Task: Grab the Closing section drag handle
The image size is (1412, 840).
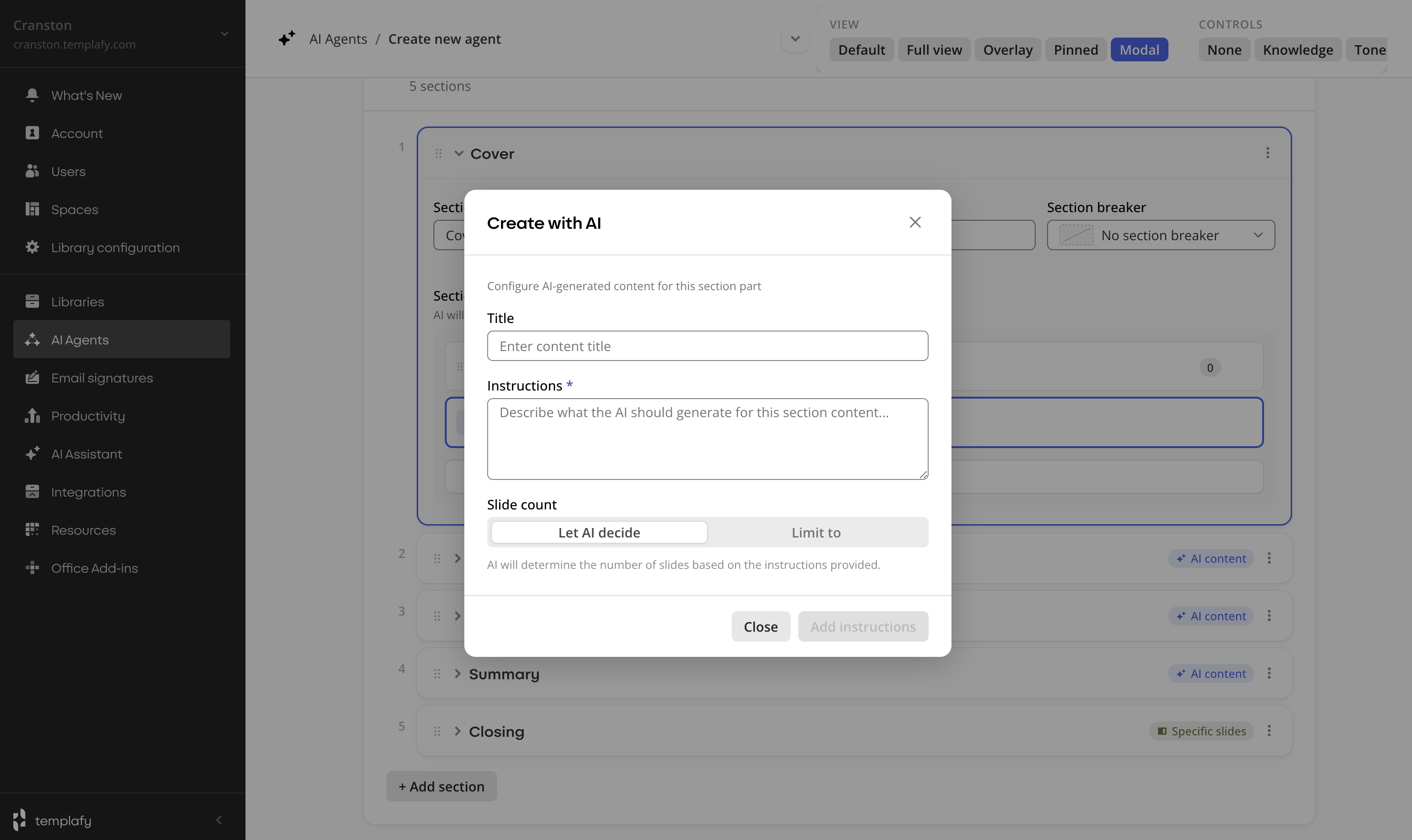Action: click(x=437, y=732)
